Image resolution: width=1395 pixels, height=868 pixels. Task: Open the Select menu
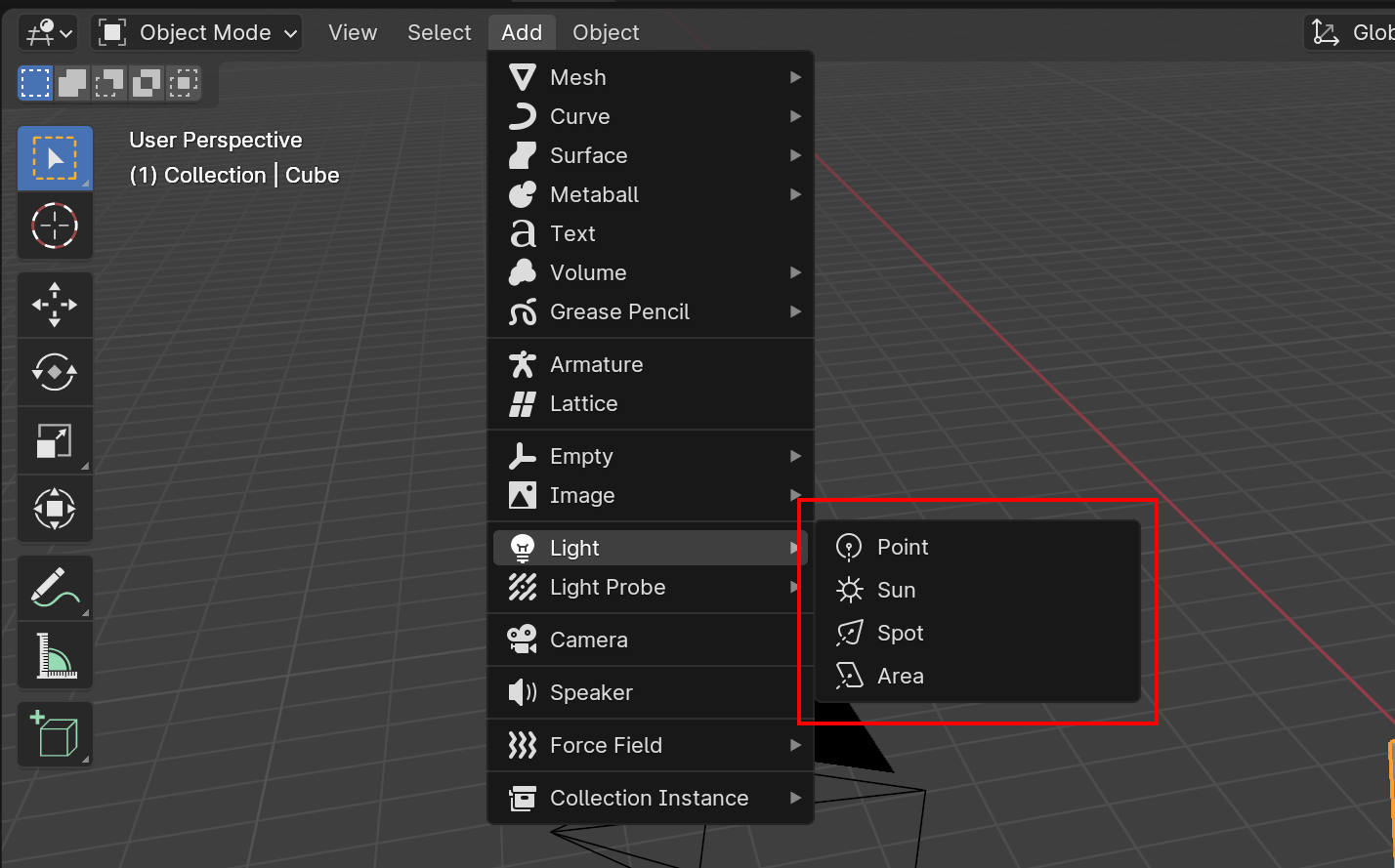[440, 33]
